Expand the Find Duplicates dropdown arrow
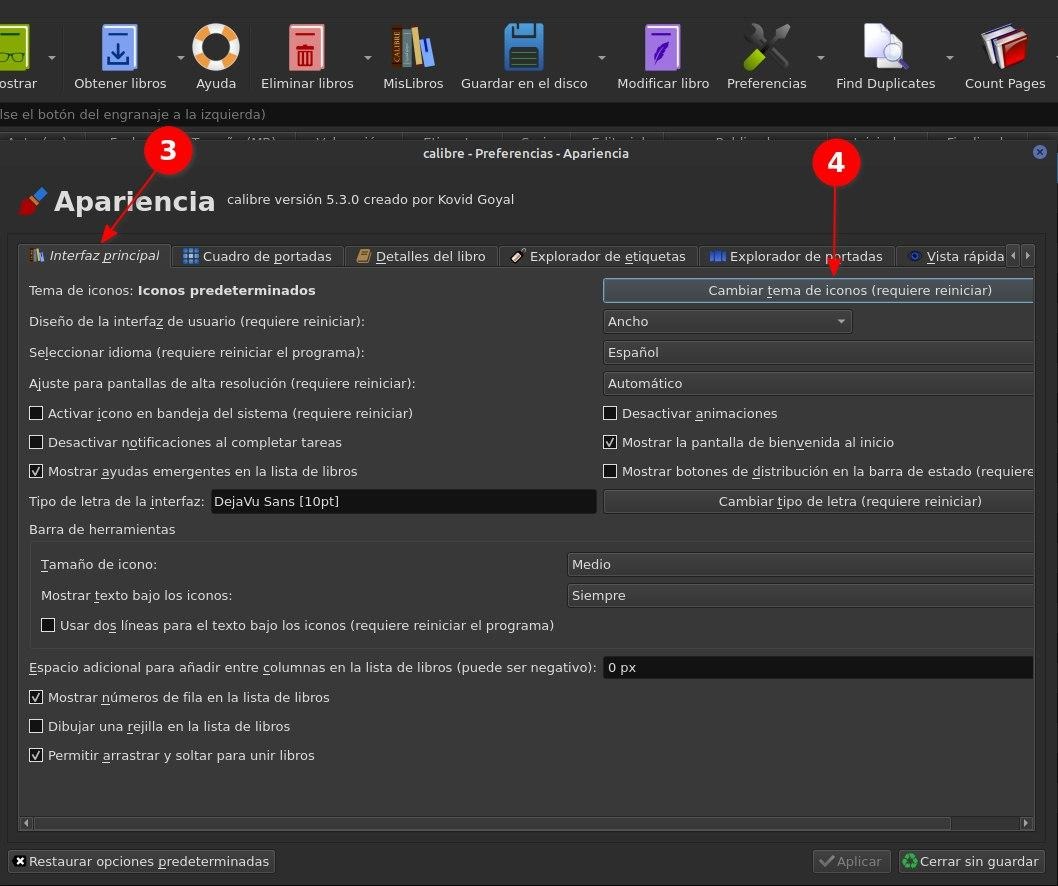This screenshot has width=1058, height=886. 949,58
